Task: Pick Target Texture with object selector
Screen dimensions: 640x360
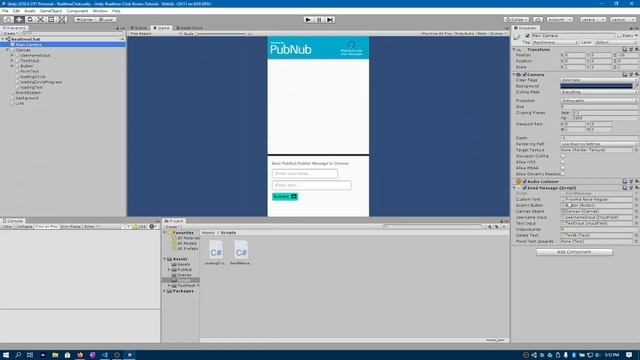Action: (x=636, y=150)
